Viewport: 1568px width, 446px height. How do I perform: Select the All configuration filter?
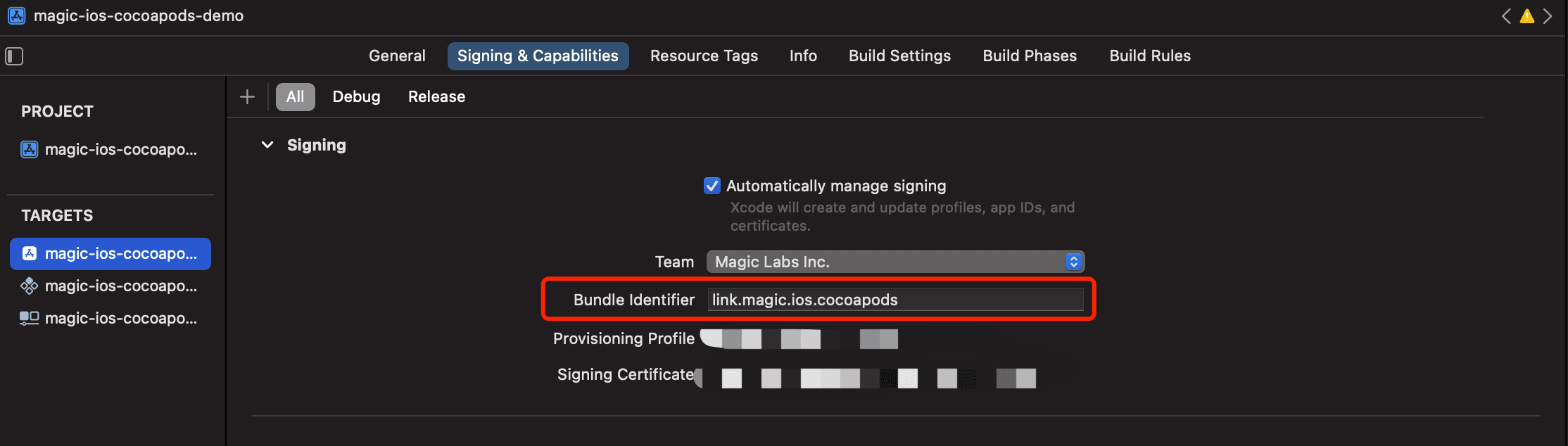tap(295, 97)
